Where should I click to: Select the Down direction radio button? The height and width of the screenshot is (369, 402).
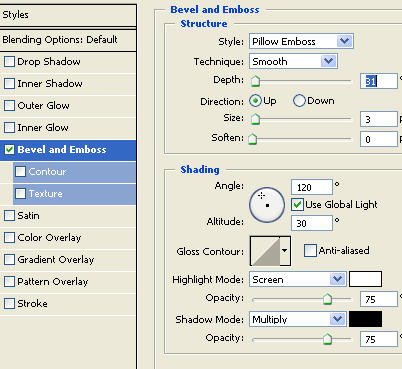point(299,101)
